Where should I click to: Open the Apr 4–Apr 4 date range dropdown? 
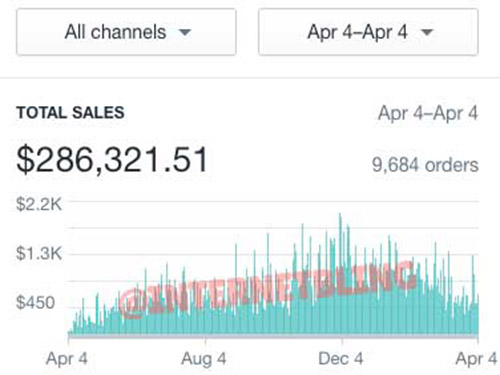point(368,32)
